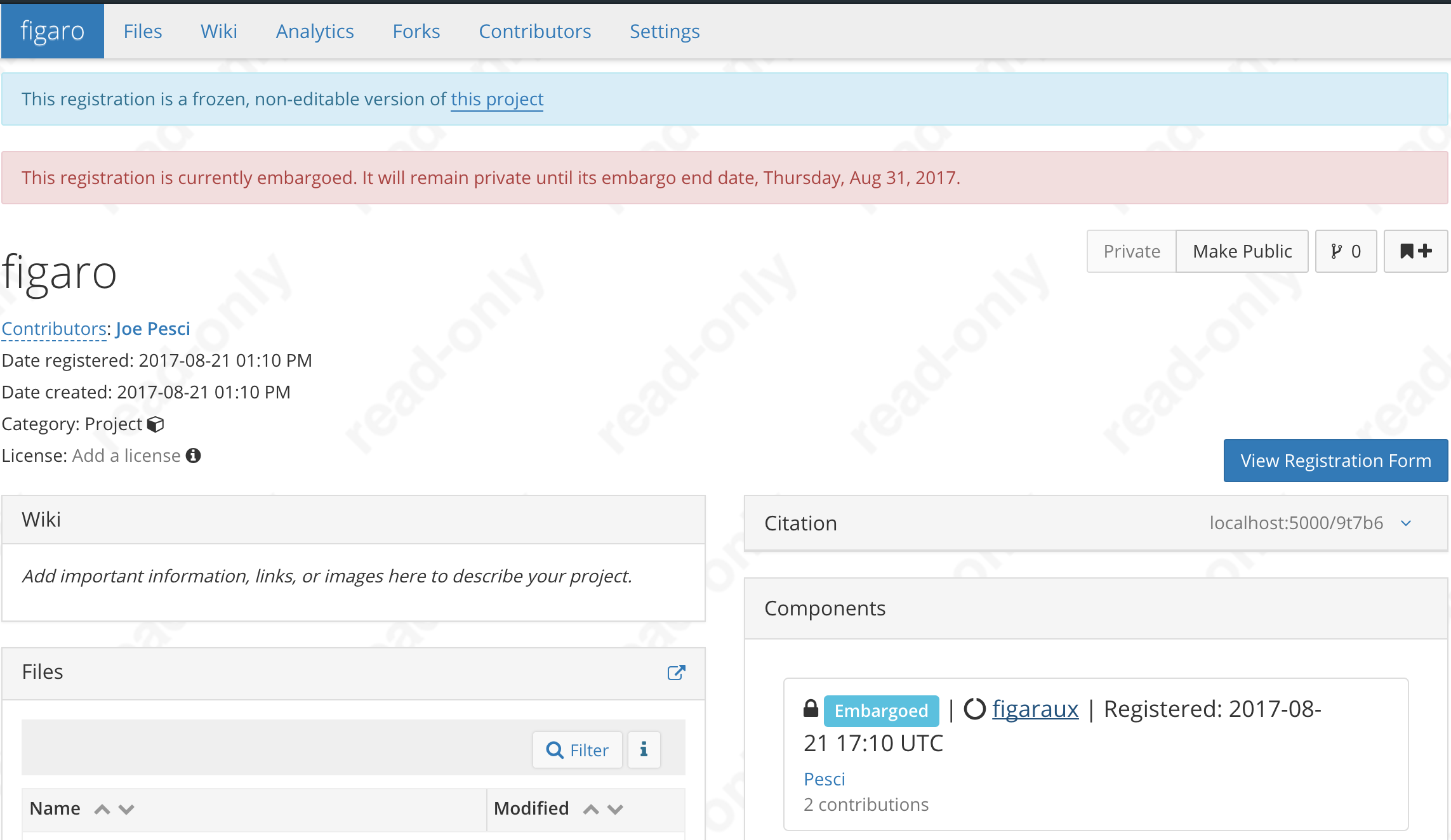Image resolution: width=1451 pixels, height=840 pixels.
Task: Click the bookmark add icon button
Action: coord(1415,251)
